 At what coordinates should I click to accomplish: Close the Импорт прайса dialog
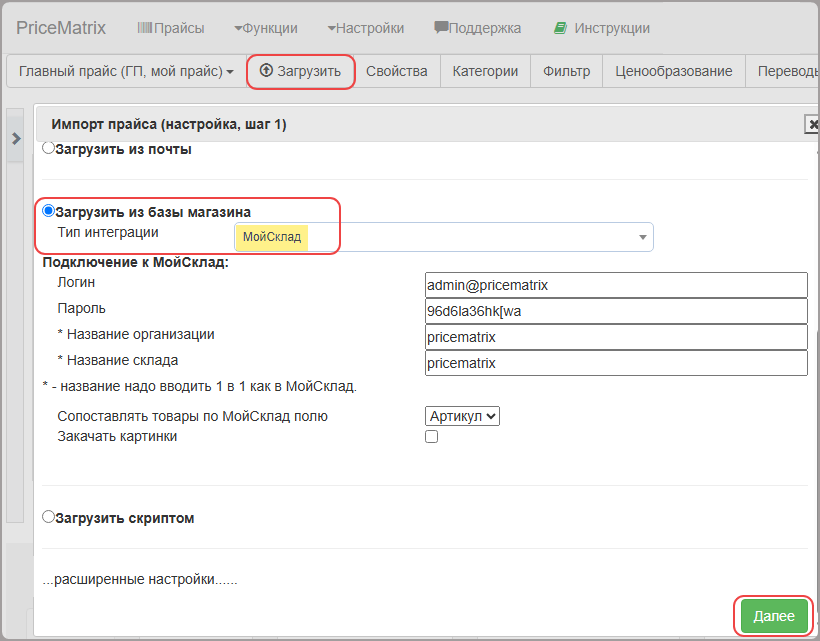click(x=812, y=124)
